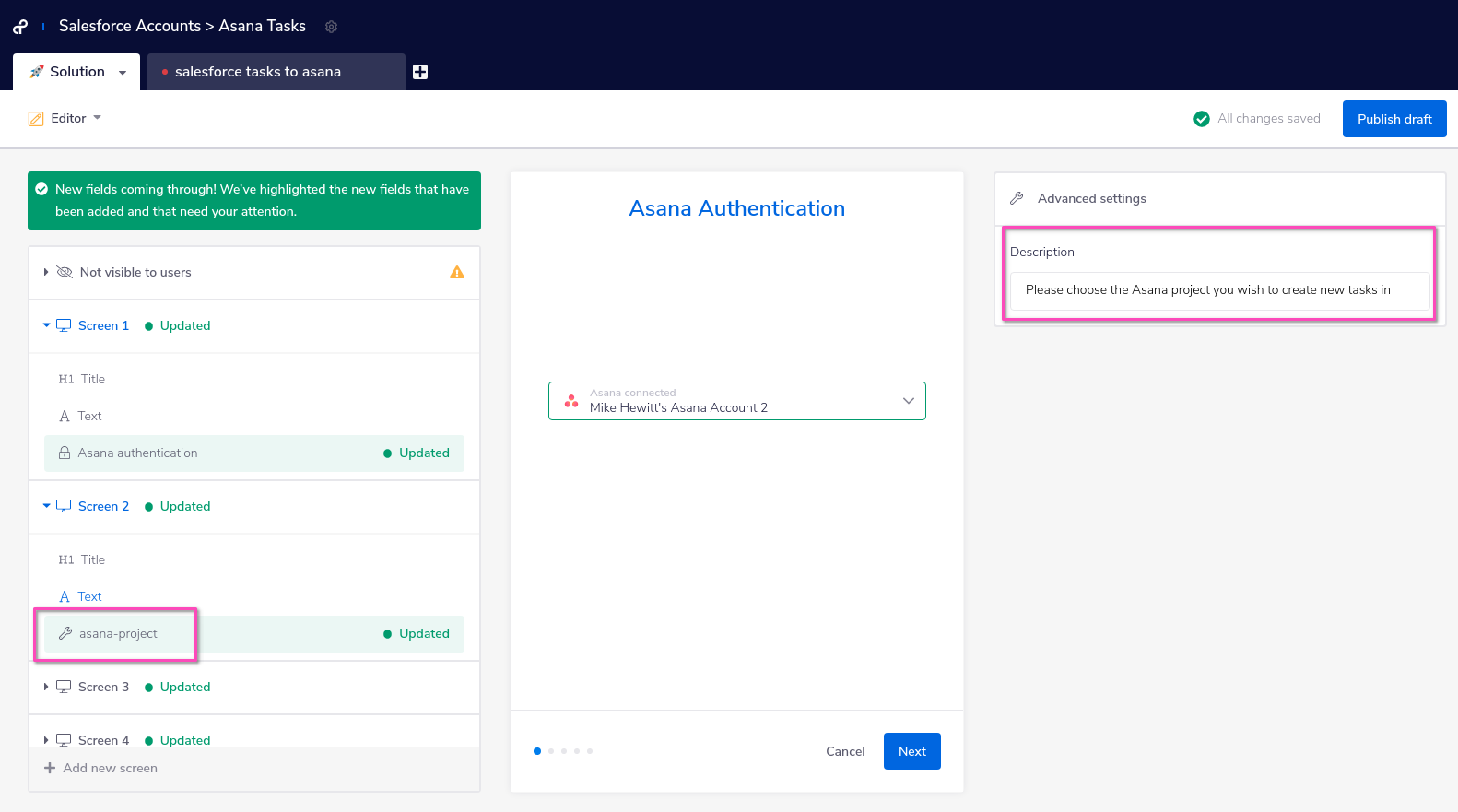Click the H1 icon under Screen 2
1458x812 pixels.
66,559
